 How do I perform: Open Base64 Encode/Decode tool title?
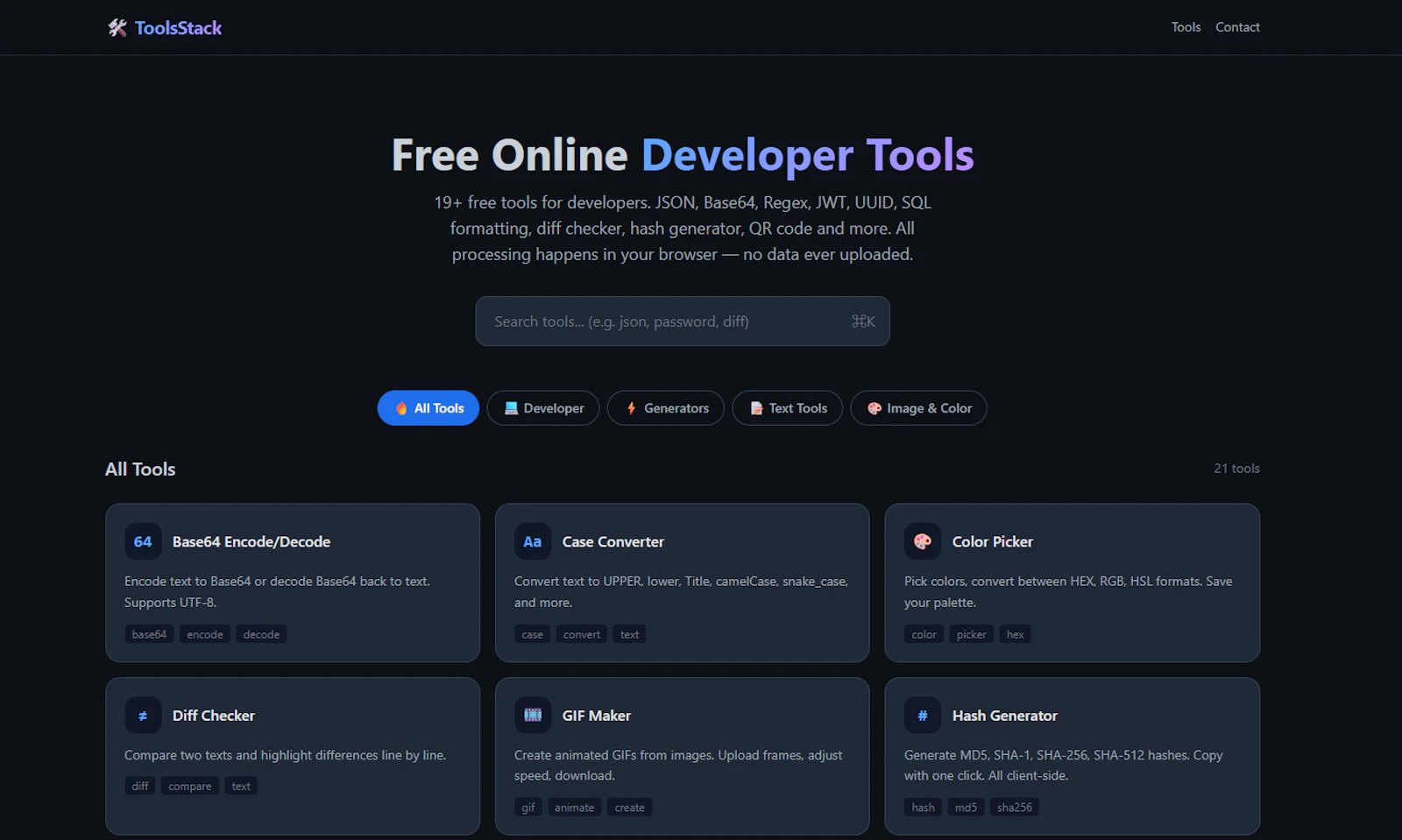pyautogui.click(x=251, y=541)
